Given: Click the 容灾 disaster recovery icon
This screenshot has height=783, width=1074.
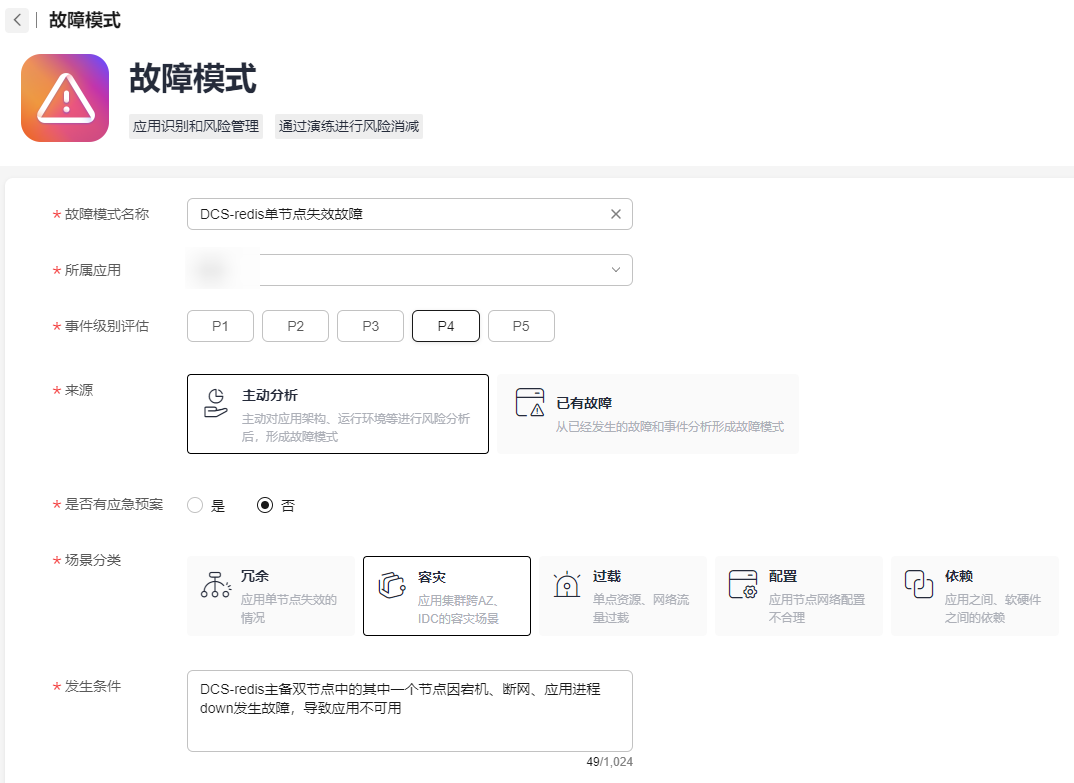Looking at the screenshot, I should coord(392,584).
